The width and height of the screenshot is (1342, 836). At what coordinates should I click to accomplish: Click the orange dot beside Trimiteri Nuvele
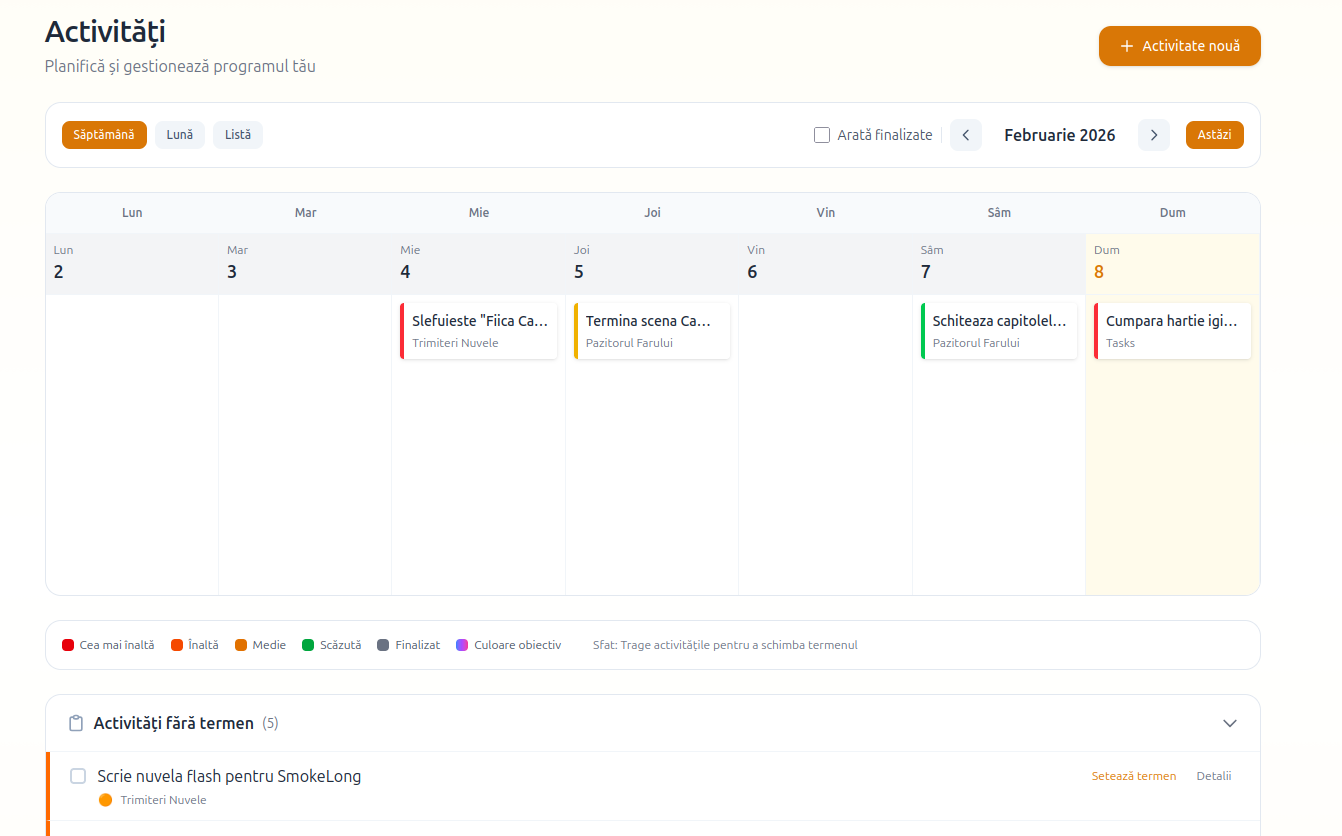click(106, 800)
